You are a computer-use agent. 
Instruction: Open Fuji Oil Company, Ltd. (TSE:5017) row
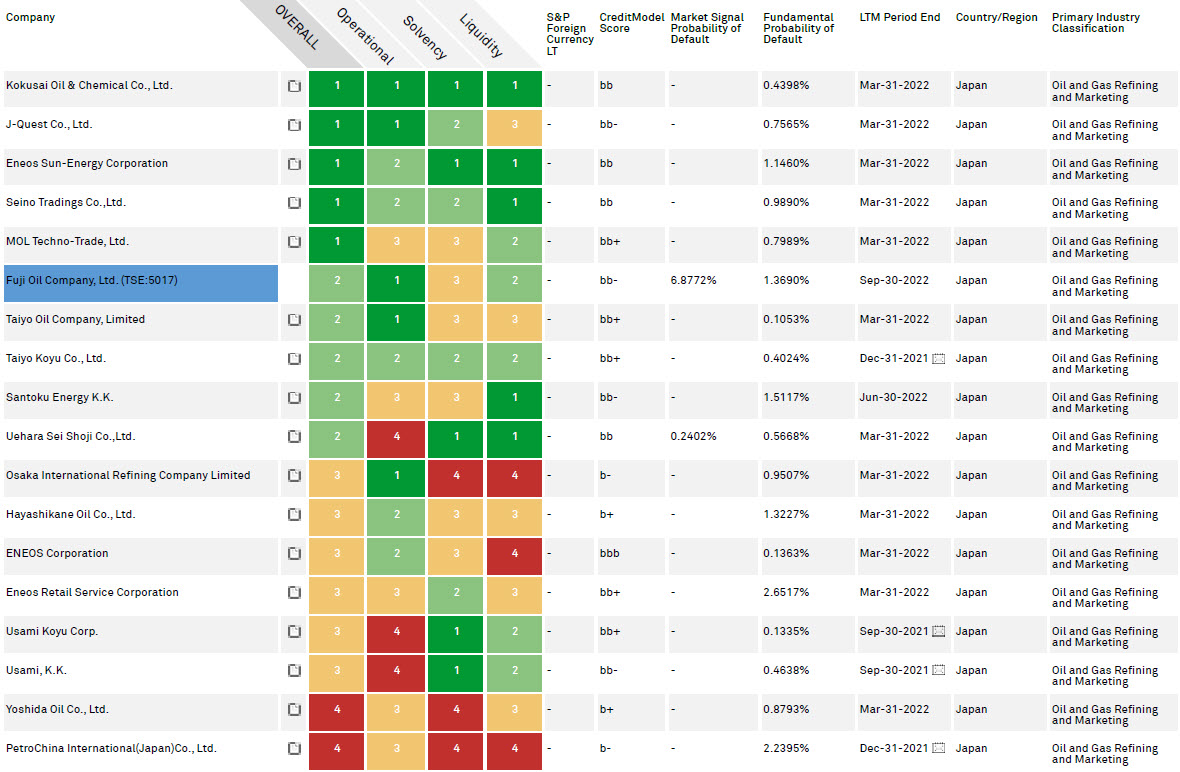[92, 281]
